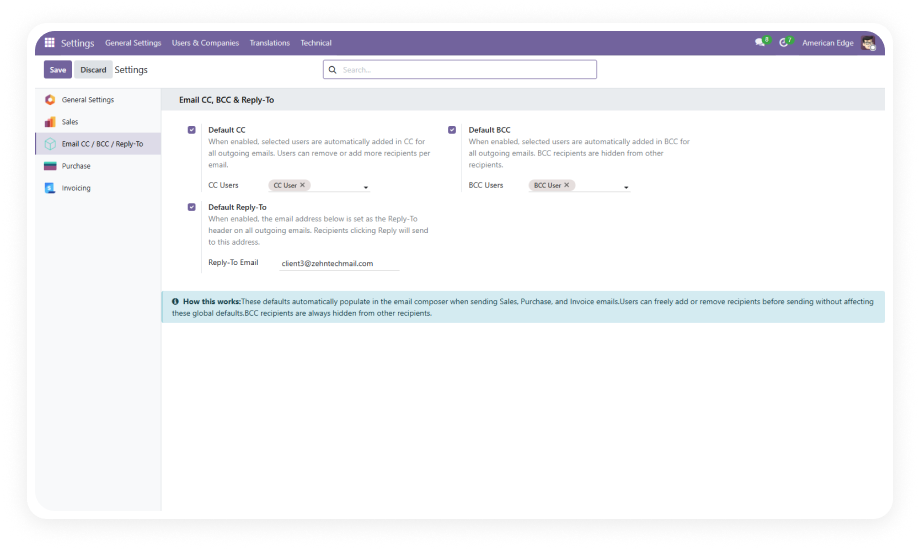Click the Sales bar chart icon
This screenshot has height=550, width=920.
coord(50,122)
